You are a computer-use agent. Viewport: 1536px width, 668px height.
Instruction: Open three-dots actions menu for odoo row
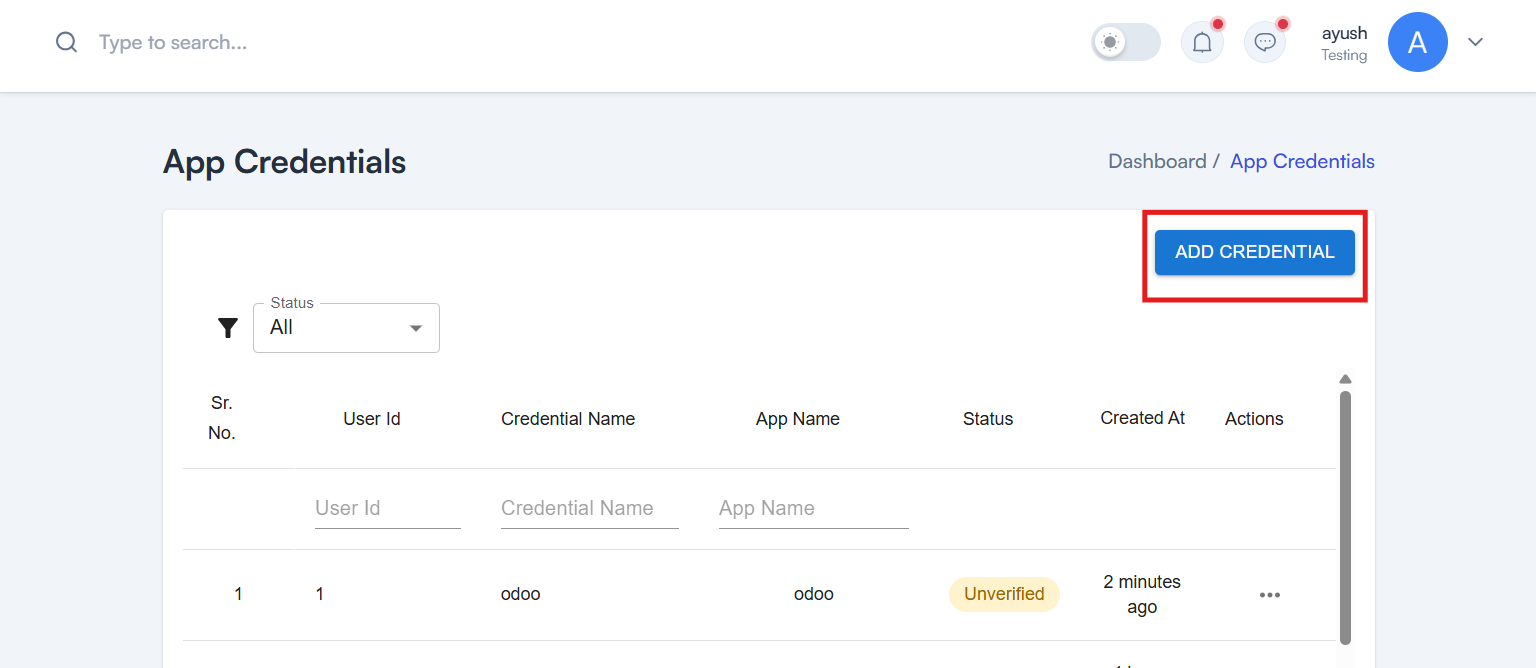coord(1270,595)
